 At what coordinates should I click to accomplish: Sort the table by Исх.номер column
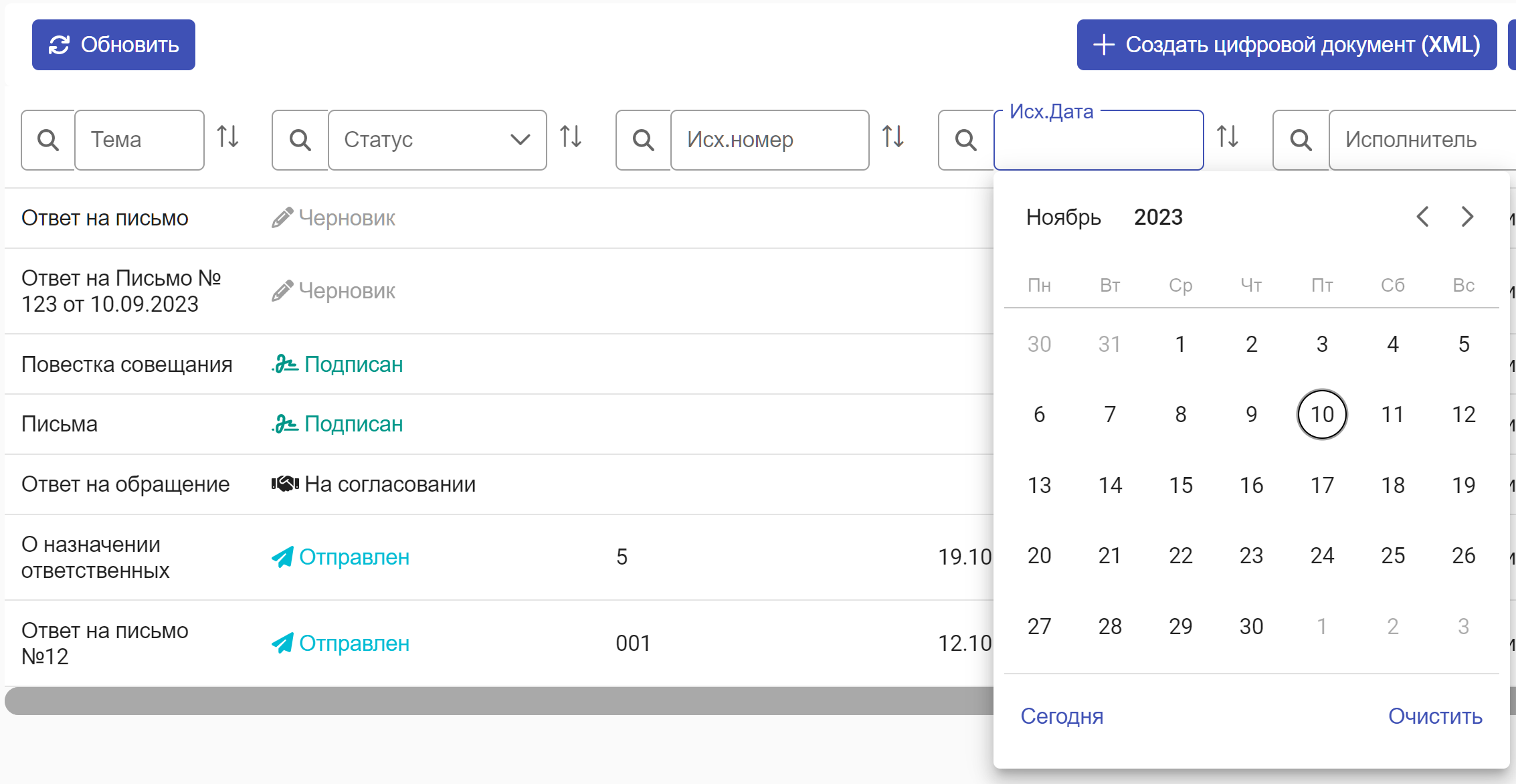pyautogui.click(x=893, y=136)
